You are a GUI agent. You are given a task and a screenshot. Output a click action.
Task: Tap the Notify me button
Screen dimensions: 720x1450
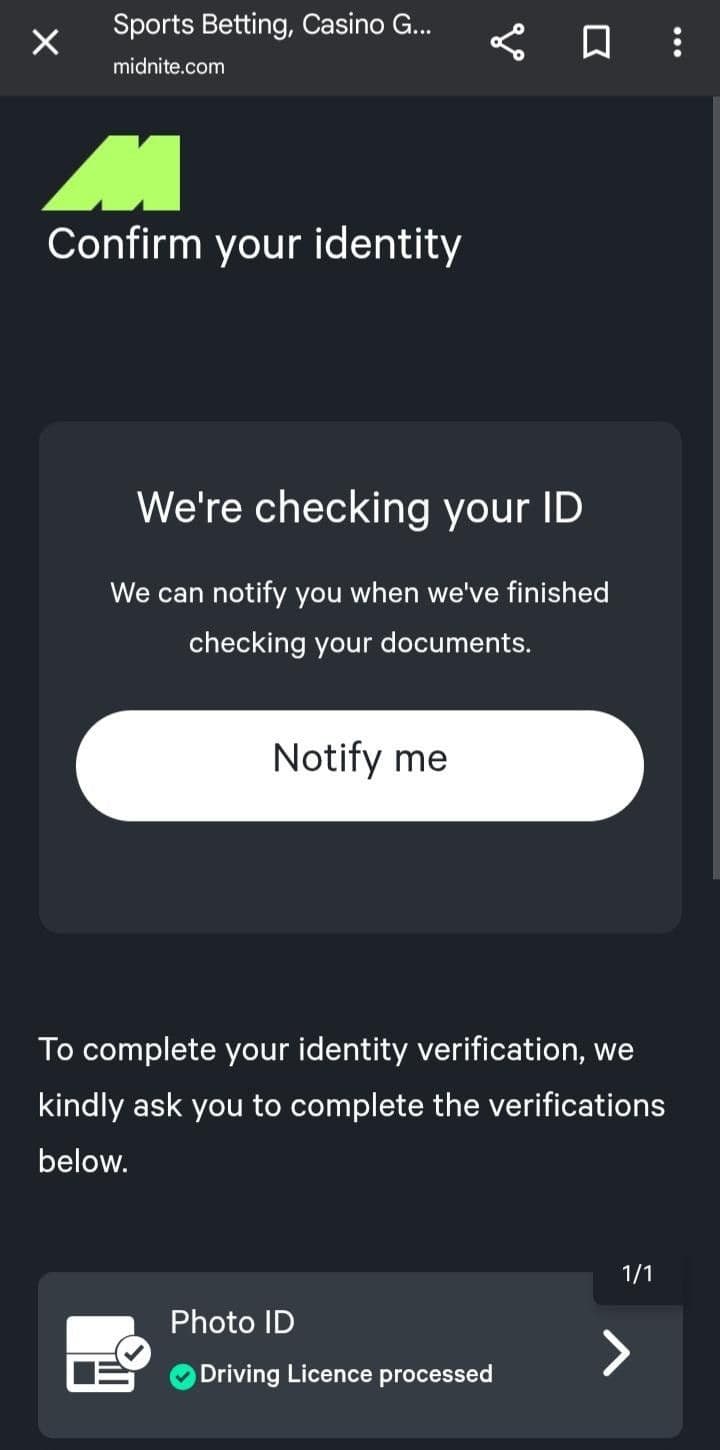(x=360, y=766)
